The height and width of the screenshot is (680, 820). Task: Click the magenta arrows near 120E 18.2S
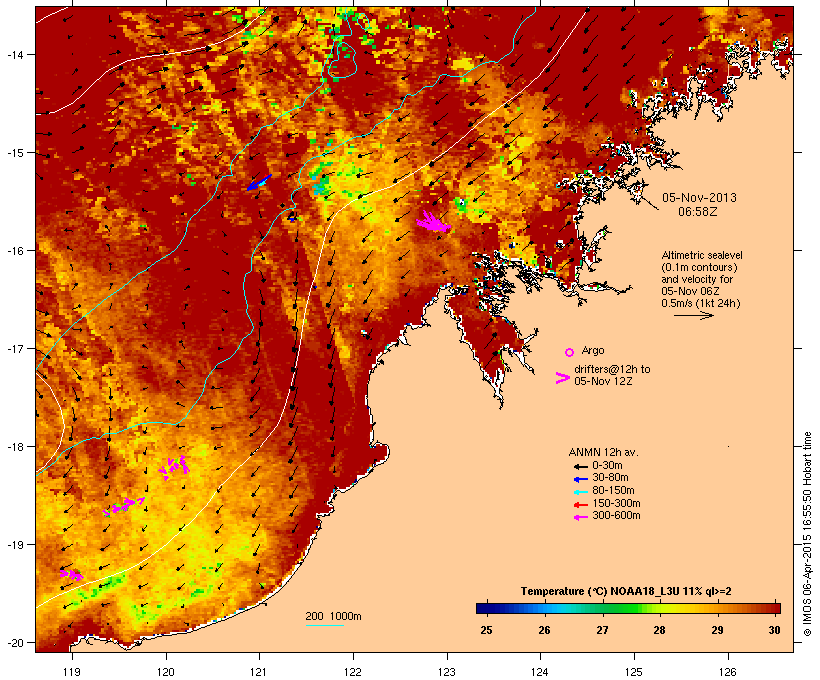coord(174,467)
